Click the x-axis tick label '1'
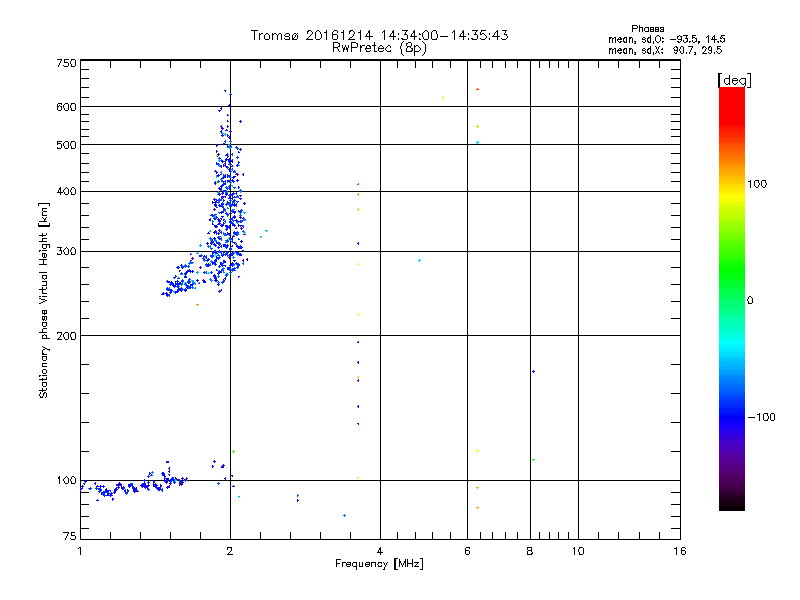 80,551
